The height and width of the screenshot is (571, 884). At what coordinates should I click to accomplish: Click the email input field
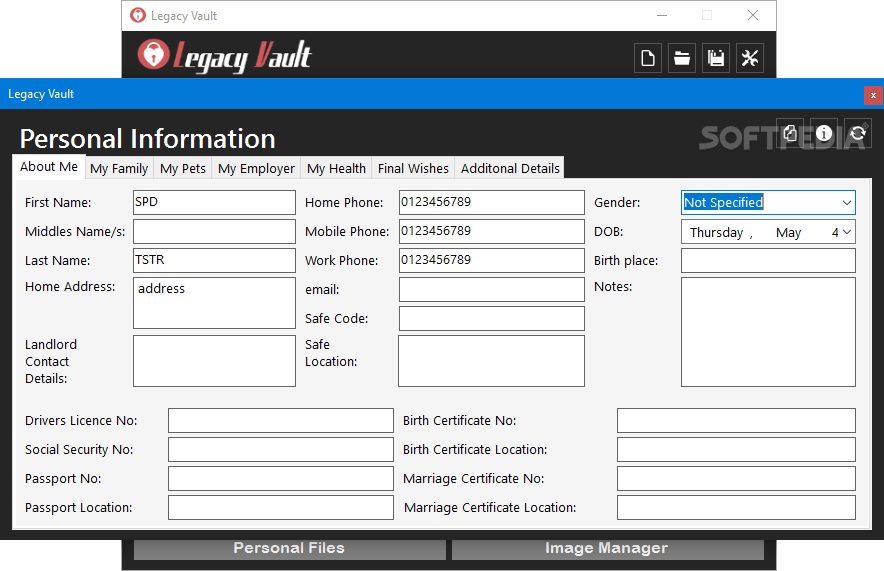coord(492,290)
